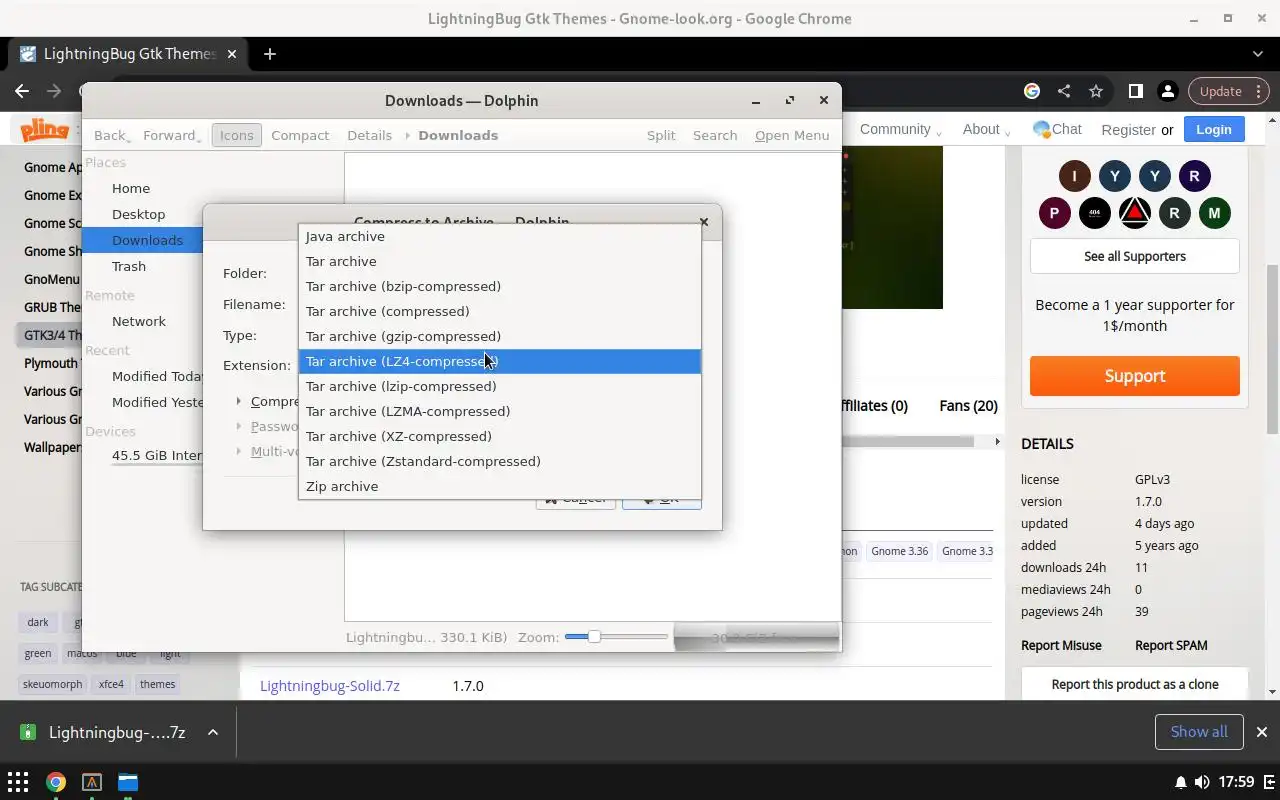The image size is (1280, 800).
Task: Pick Tar archive (compressed) entry
Action: click(x=500, y=311)
